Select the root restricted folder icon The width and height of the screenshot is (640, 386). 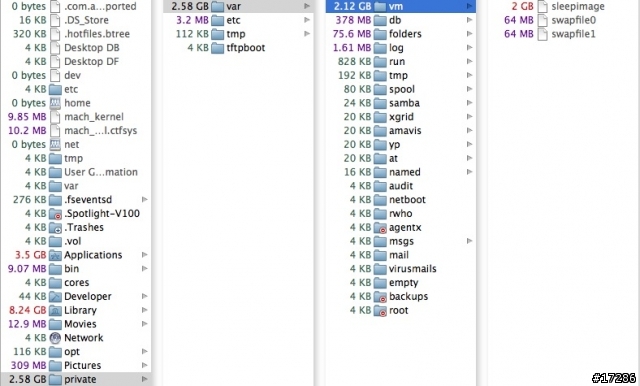[x=380, y=310]
